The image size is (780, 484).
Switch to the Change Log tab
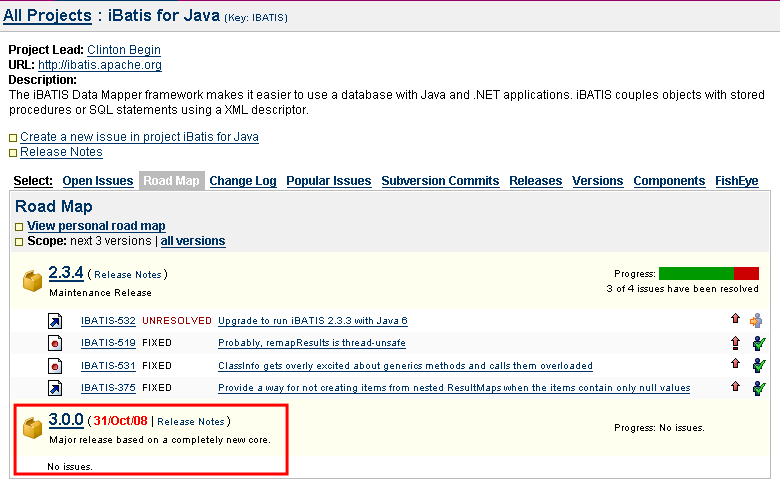click(x=243, y=181)
